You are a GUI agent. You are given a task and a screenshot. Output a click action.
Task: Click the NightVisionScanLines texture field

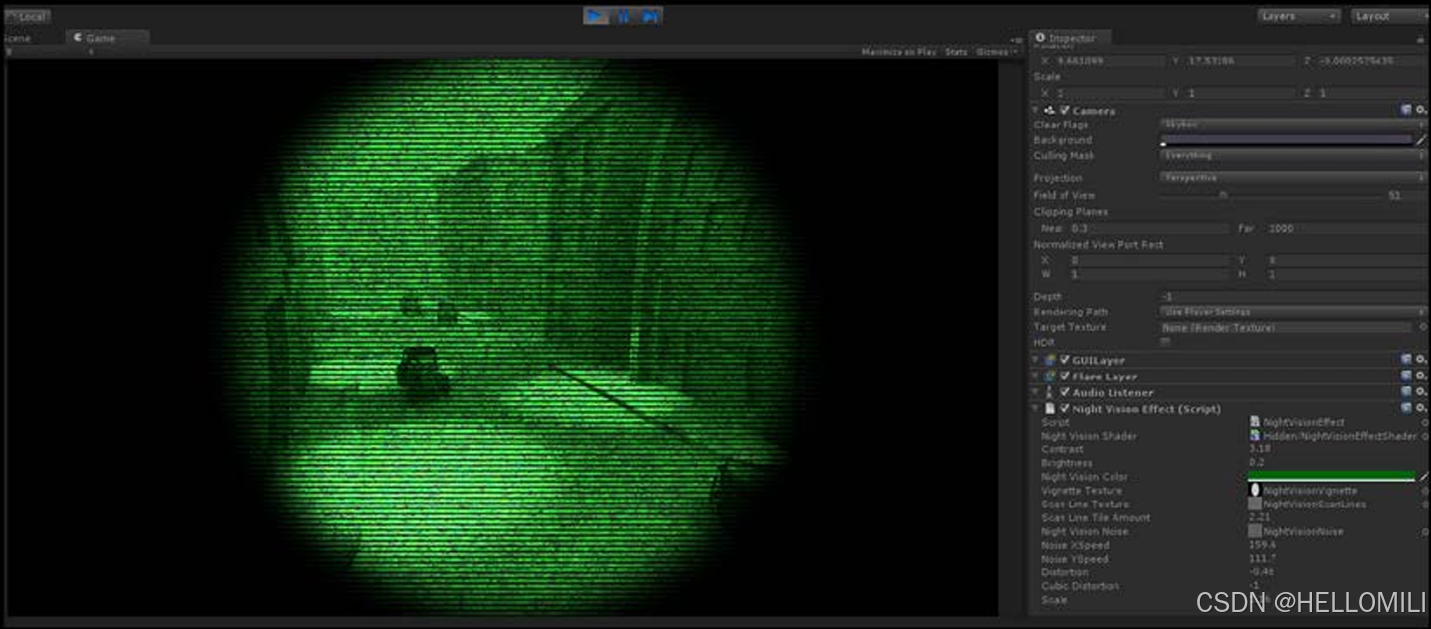click(x=1307, y=504)
